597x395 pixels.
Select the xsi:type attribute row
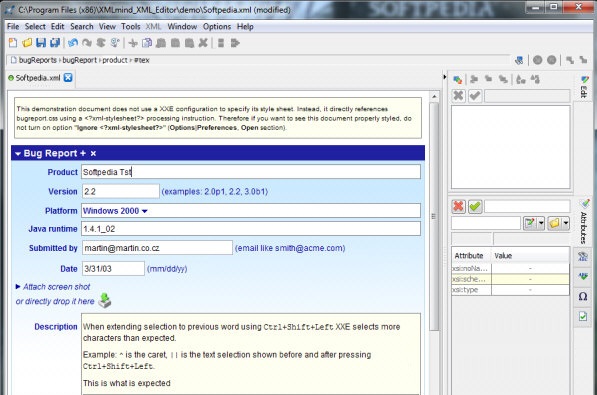click(510, 290)
